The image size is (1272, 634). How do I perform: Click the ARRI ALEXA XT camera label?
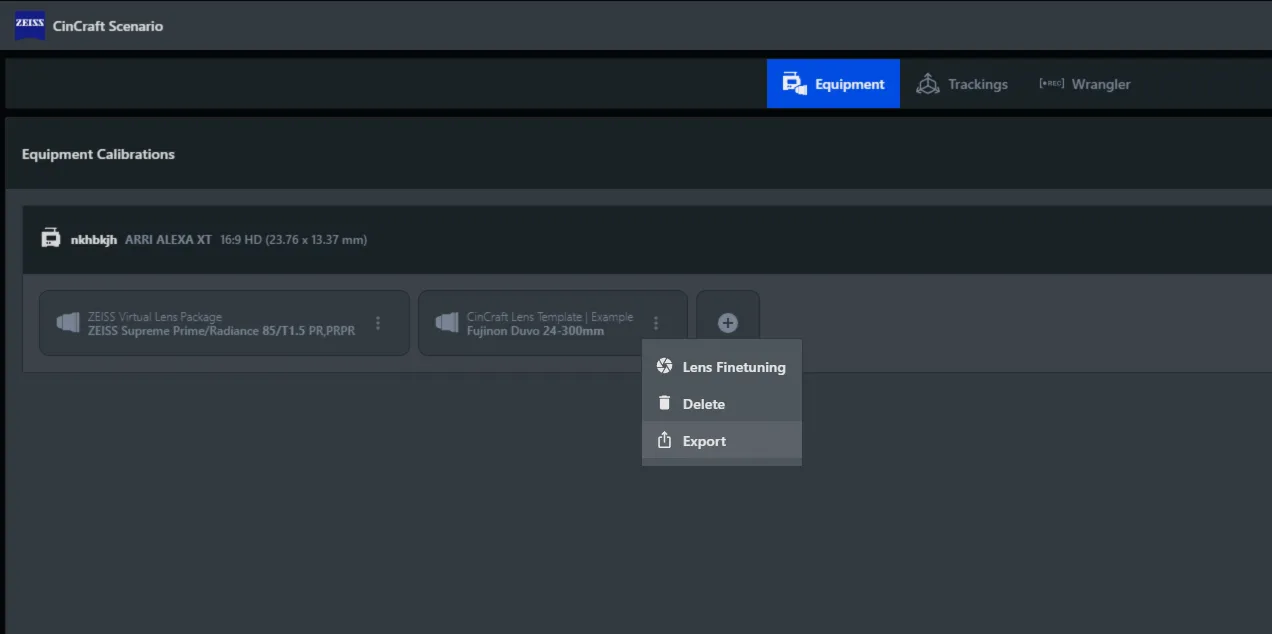pos(168,240)
